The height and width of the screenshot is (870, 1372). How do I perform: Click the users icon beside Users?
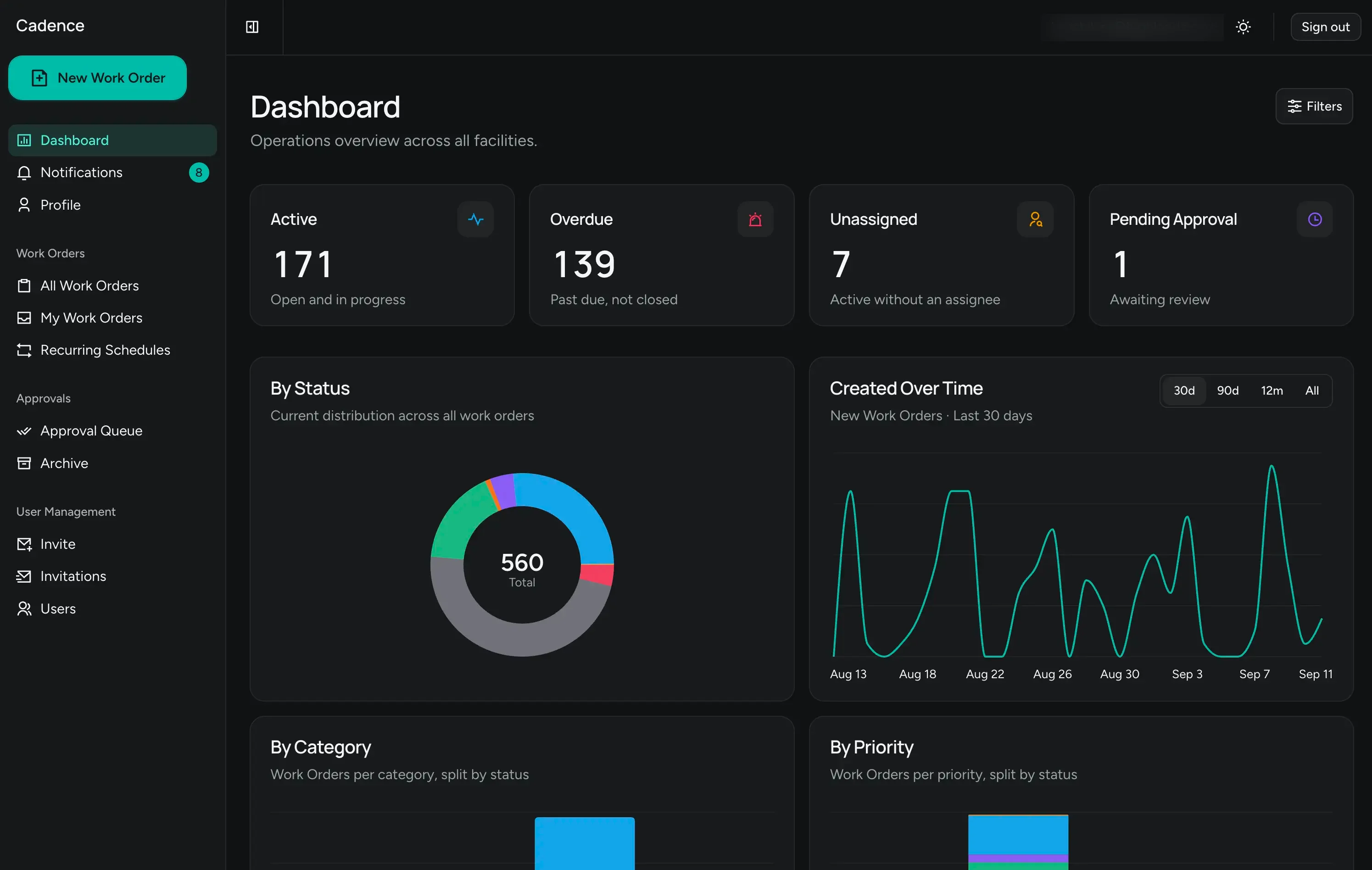point(24,608)
